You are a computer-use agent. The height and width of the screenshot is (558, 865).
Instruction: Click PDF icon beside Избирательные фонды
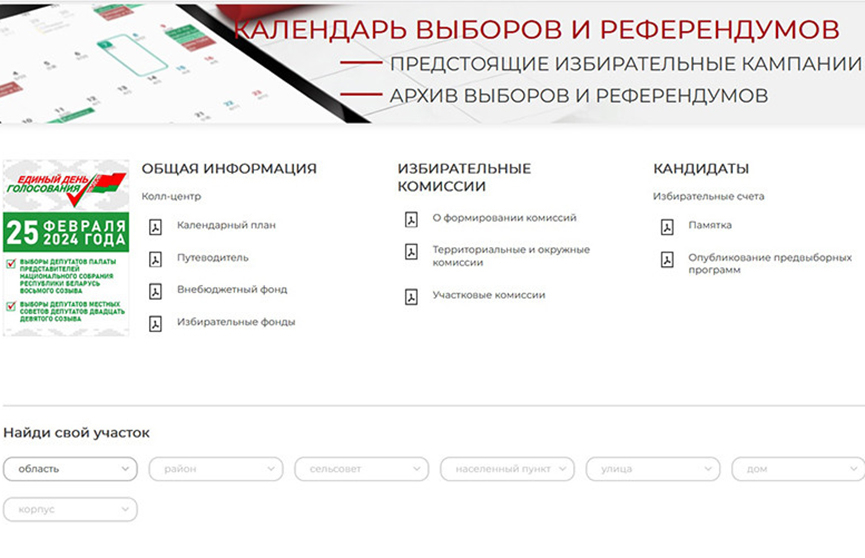pos(155,323)
